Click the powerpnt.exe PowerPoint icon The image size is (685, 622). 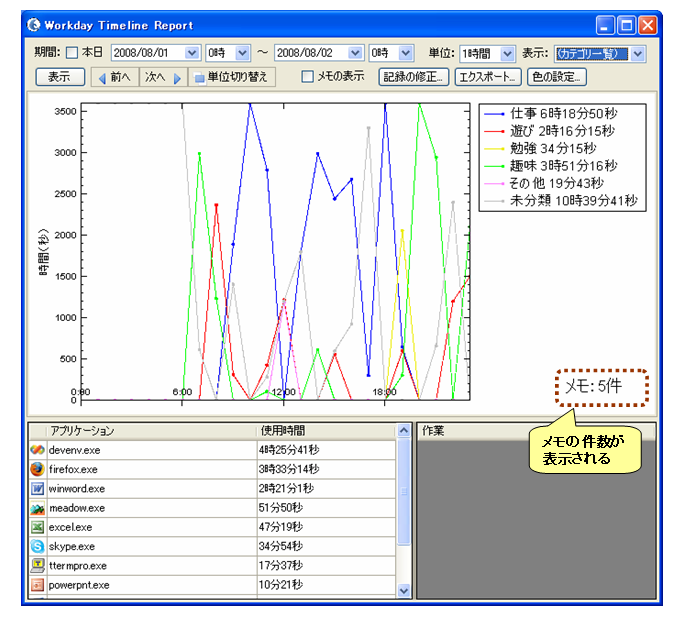[38, 585]
